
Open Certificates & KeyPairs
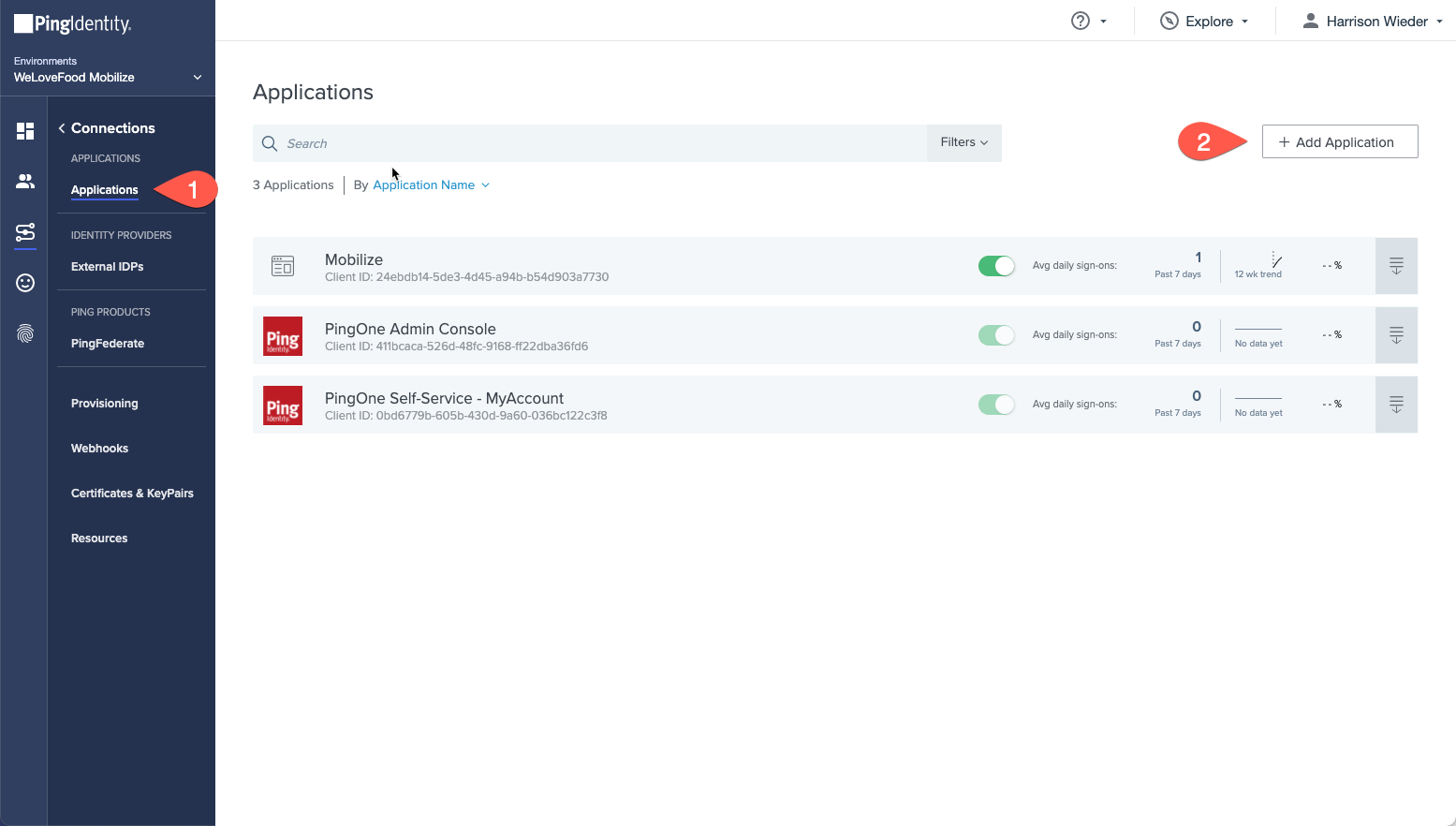click(132, 493)
